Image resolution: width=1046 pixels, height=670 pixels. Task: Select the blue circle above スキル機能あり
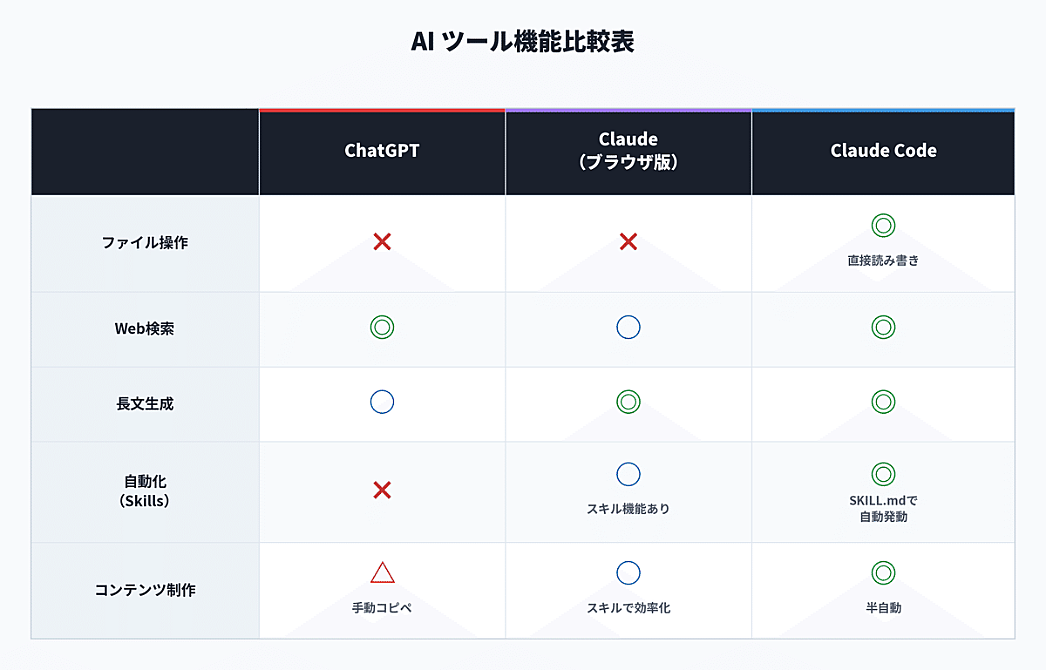click(628, 474)
